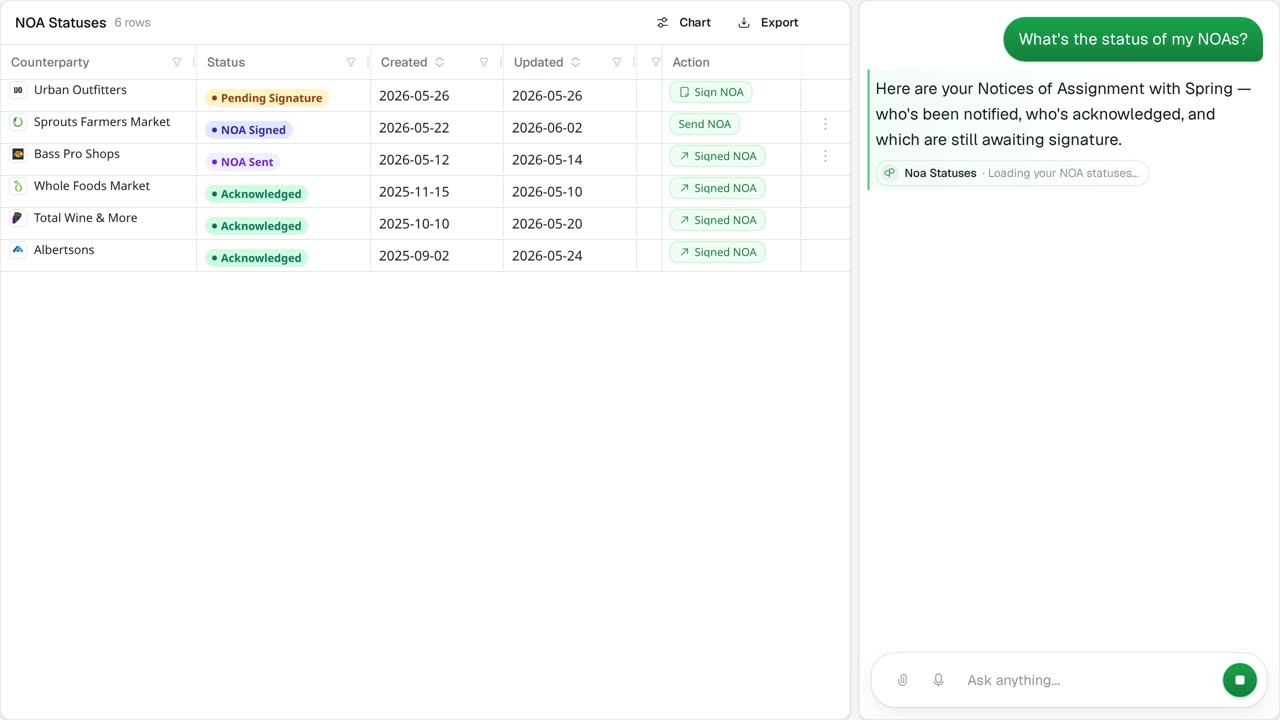The height and width of the screenshot is (720, 1280).
Task: Click the Albertsons logo
Action: click(18, 250)
